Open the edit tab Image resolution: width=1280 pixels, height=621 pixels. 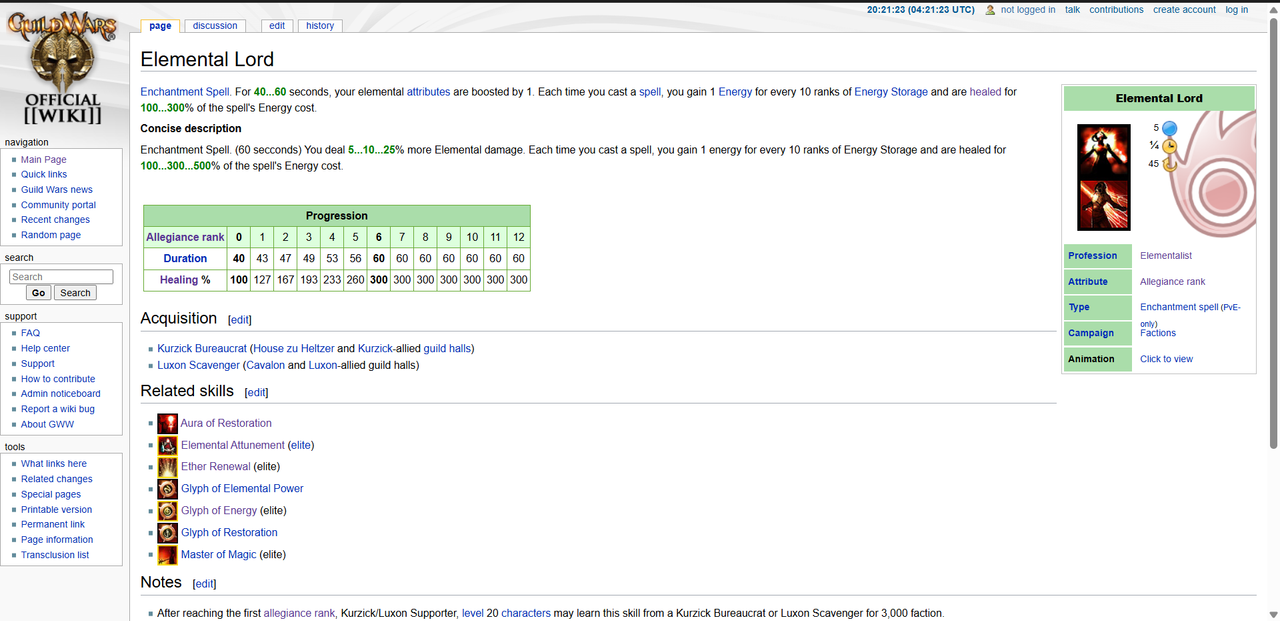tap(277, 26)
